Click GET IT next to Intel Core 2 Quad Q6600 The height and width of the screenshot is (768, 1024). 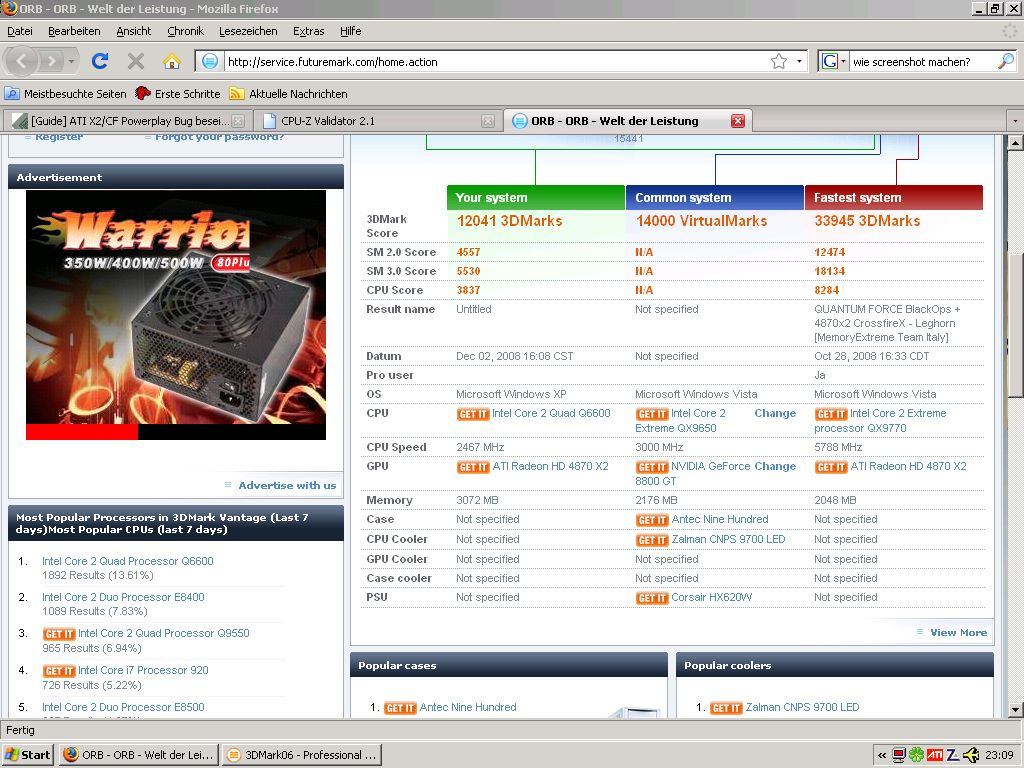tap(473, 414)
